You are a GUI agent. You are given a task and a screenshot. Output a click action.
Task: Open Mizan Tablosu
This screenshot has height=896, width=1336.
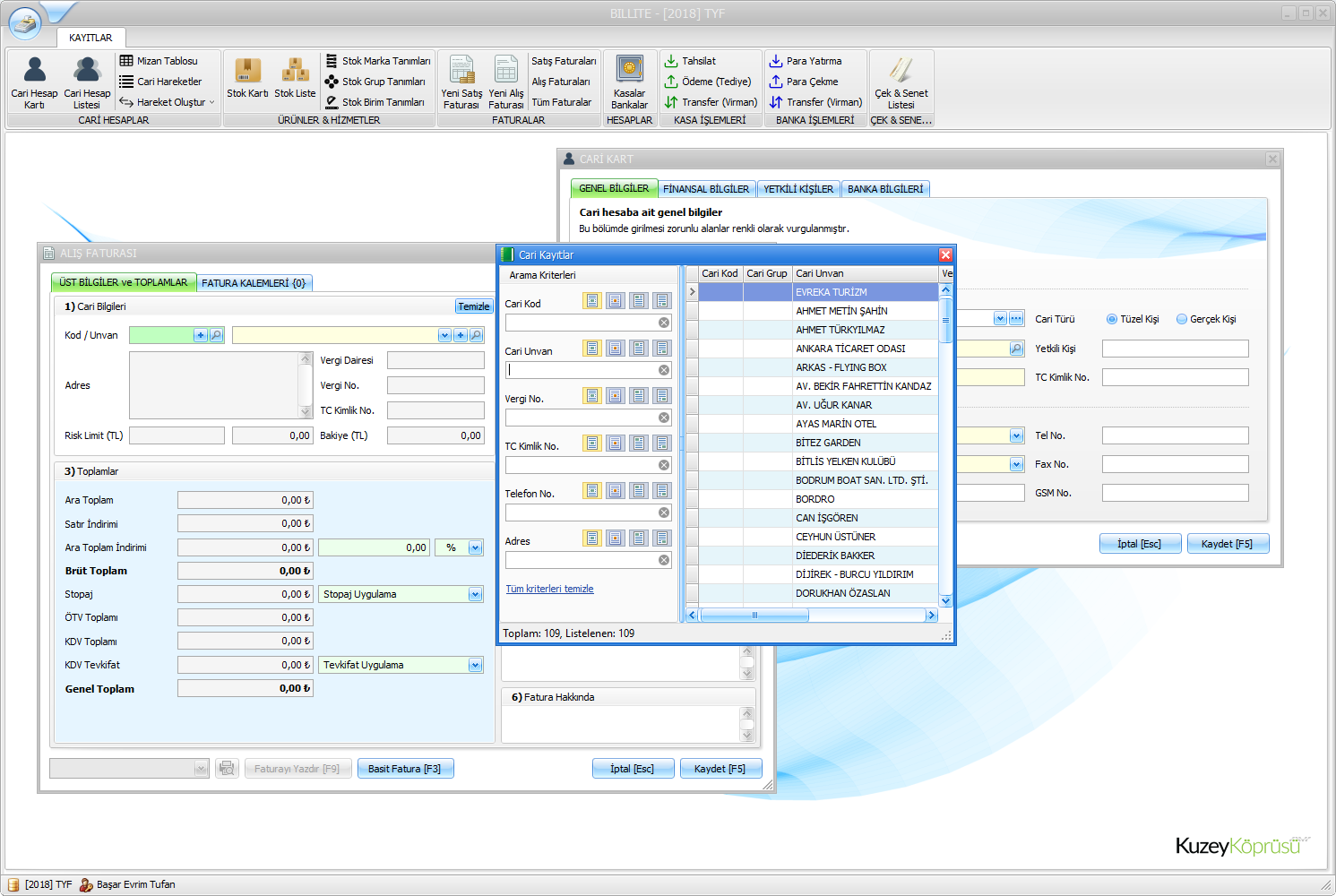159,61
